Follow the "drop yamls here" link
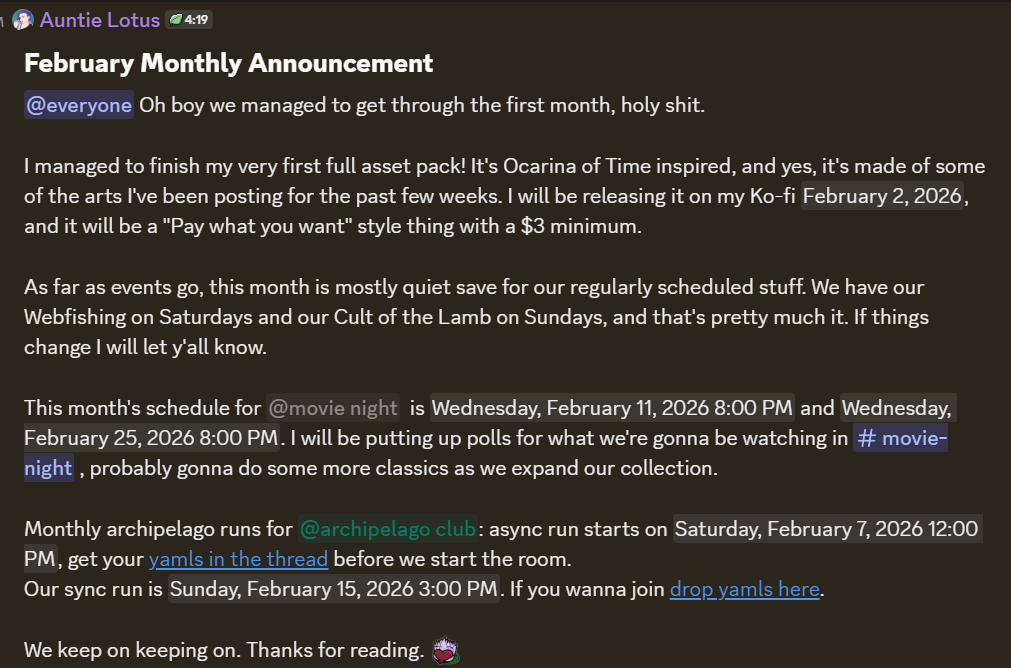The image size is (1011, 668). [744, 589]
